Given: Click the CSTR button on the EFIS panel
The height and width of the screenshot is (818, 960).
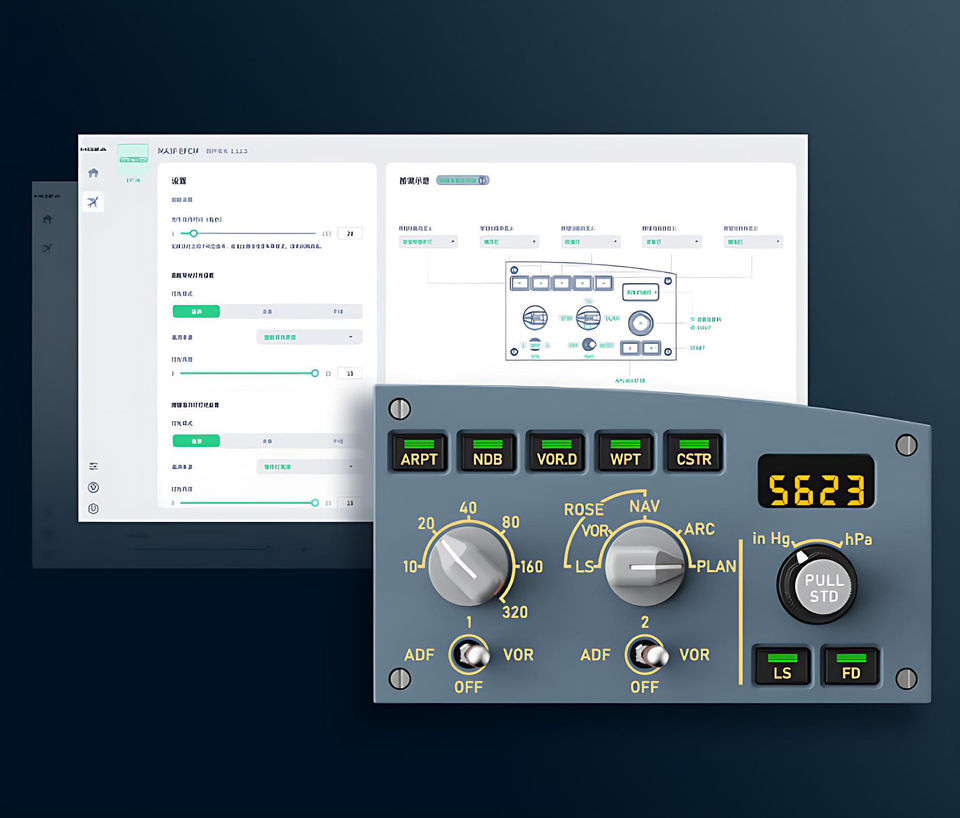Looking at the screenshot, I should 694,452.
